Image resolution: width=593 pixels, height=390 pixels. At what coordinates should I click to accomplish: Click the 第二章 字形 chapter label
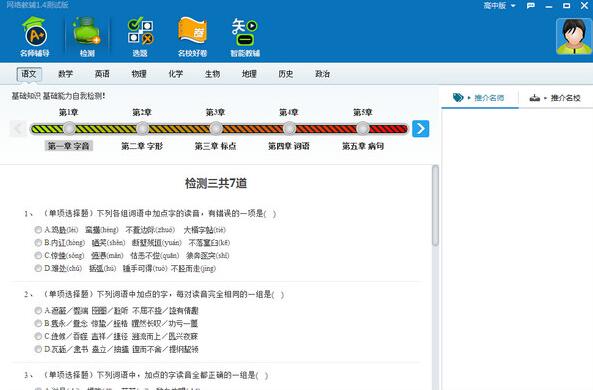coord(142,146)
